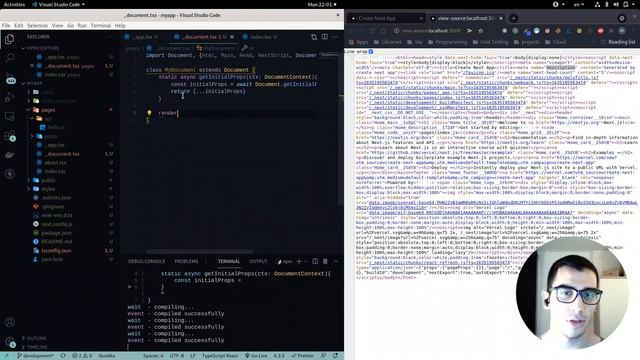Click the Open Changes icon in editor toolbar
The height and width of the screenshot is (360, 640).
click(x=314, y=37)
